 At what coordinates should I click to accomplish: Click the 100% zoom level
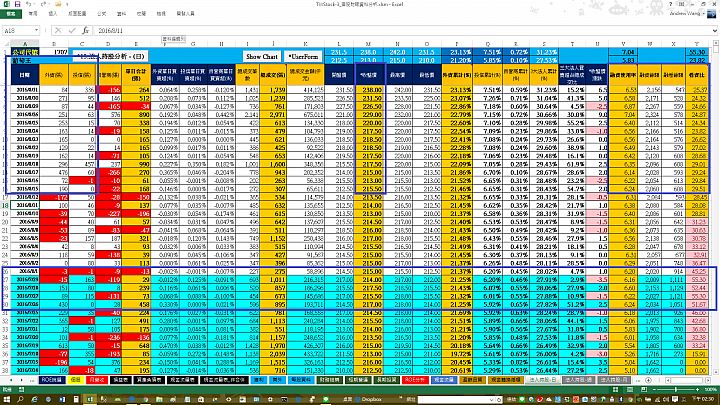[709, 389]
